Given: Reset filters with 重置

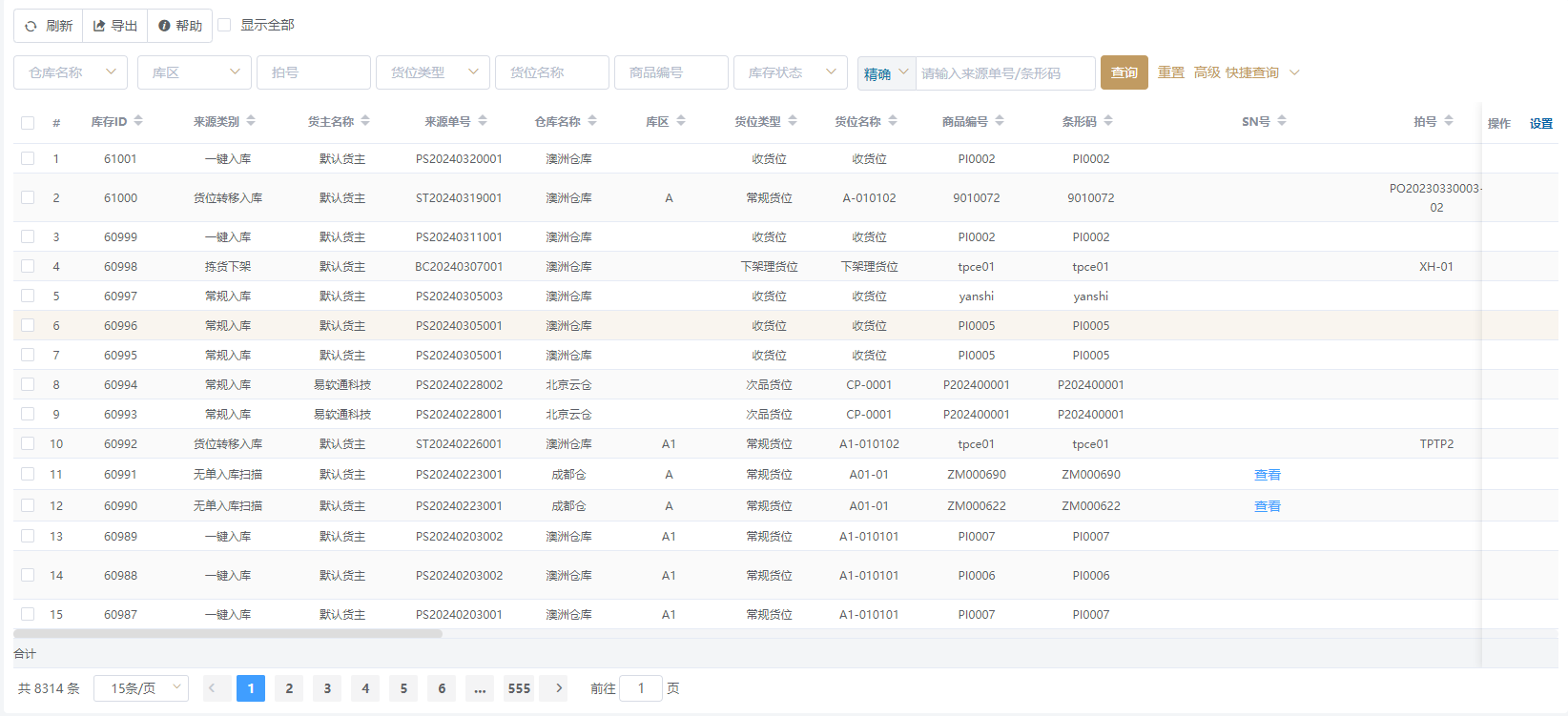Looking at the screenshot, I should [1171, 72].
